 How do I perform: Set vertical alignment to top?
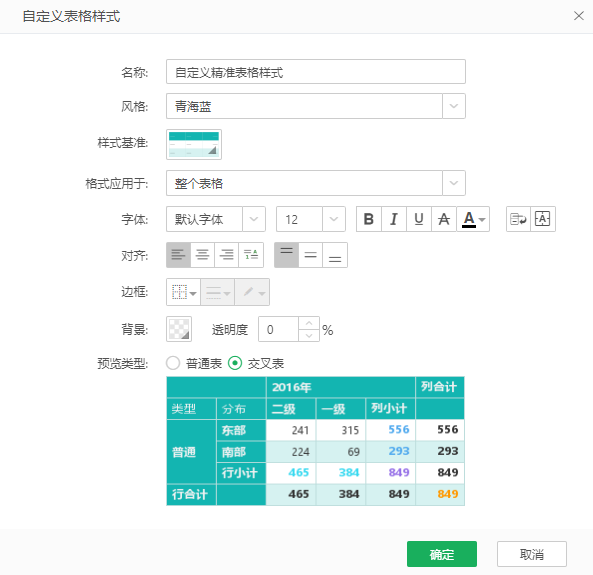[x=286, y=255]
